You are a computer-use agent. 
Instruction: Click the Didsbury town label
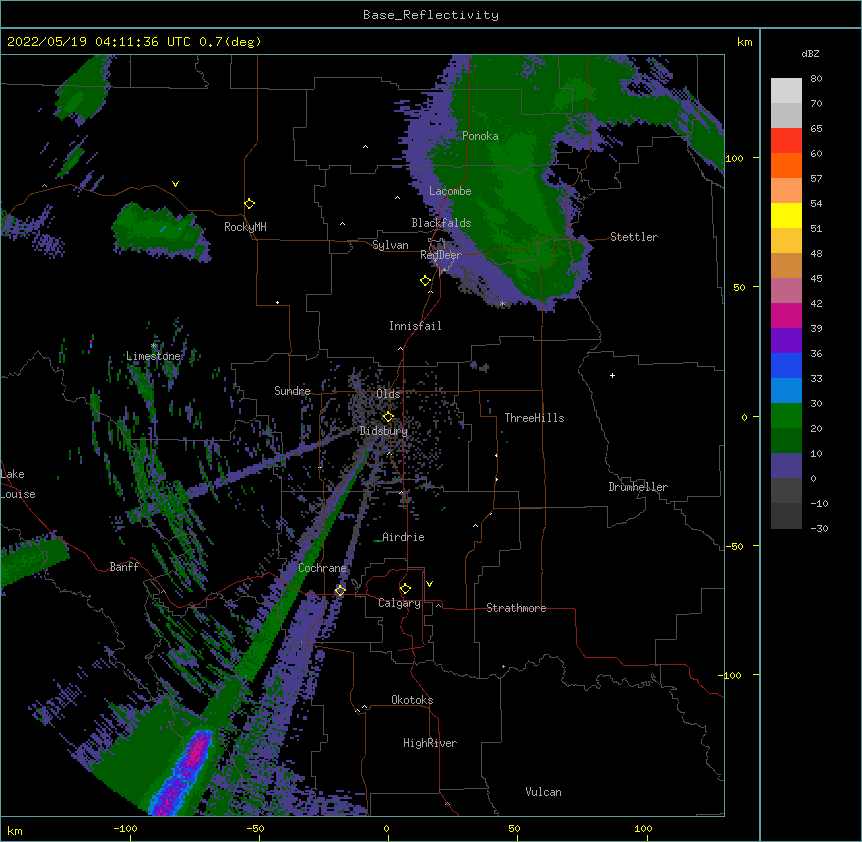coord(384,431)
